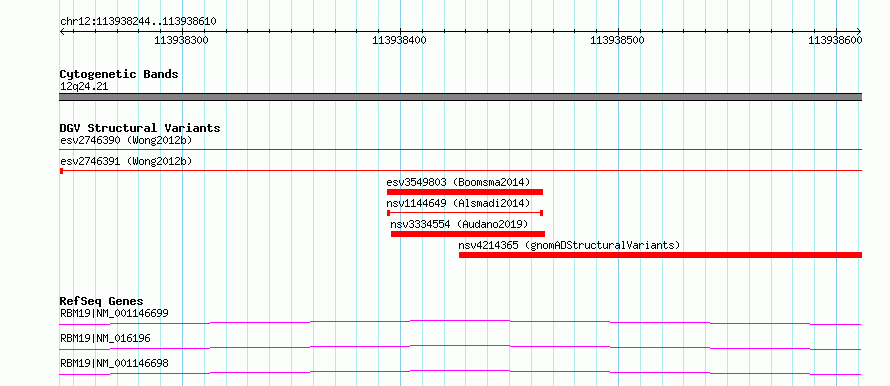Collapse the RefSeq Genes track header
Screen dimensions: 890x386
pyautogui.click(x=102, y=301)
